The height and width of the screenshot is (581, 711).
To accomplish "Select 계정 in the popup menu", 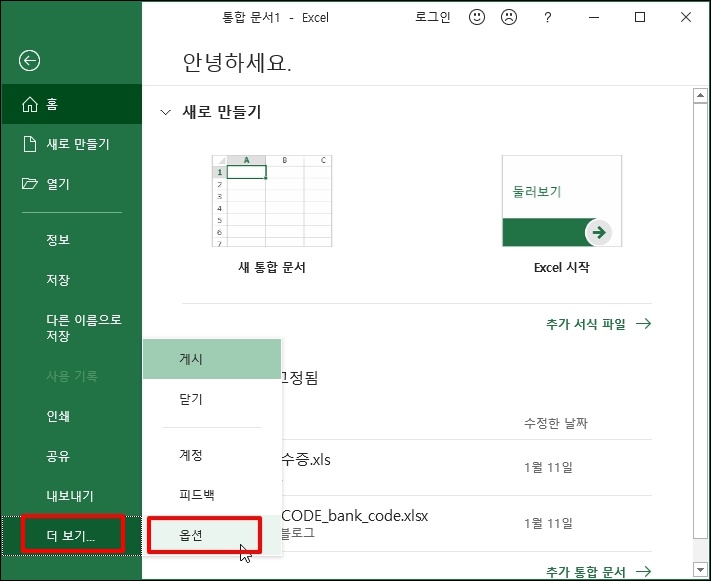I will 212,455.
